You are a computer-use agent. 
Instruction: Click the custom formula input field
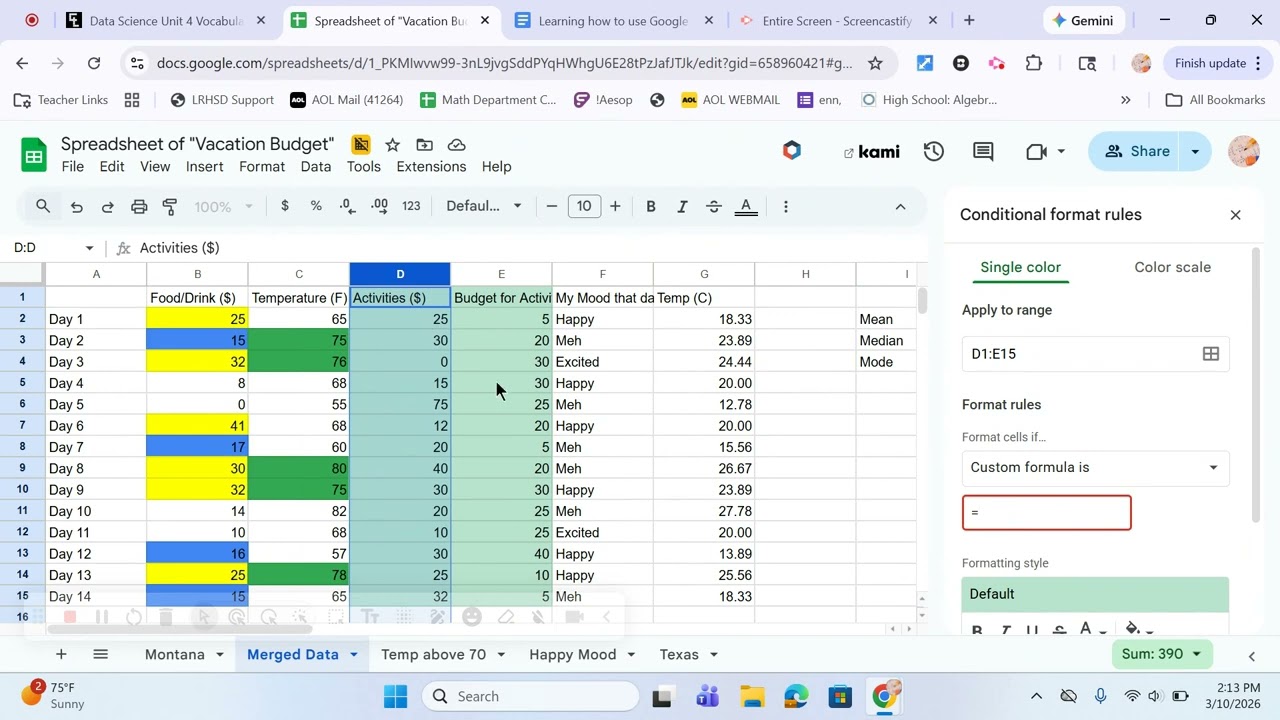coord(1047,513)
